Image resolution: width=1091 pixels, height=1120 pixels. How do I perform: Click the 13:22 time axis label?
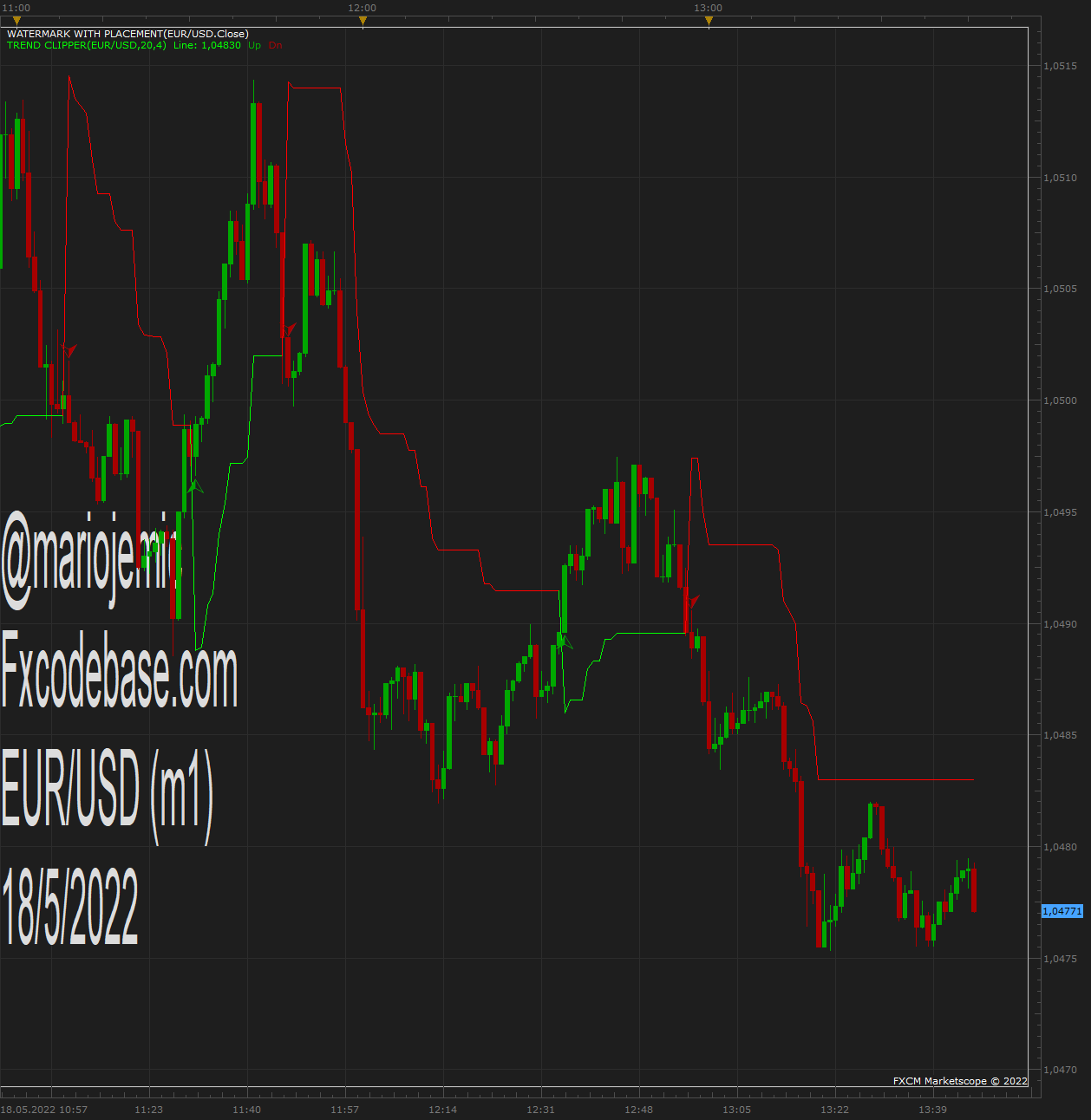point(835,1110)
